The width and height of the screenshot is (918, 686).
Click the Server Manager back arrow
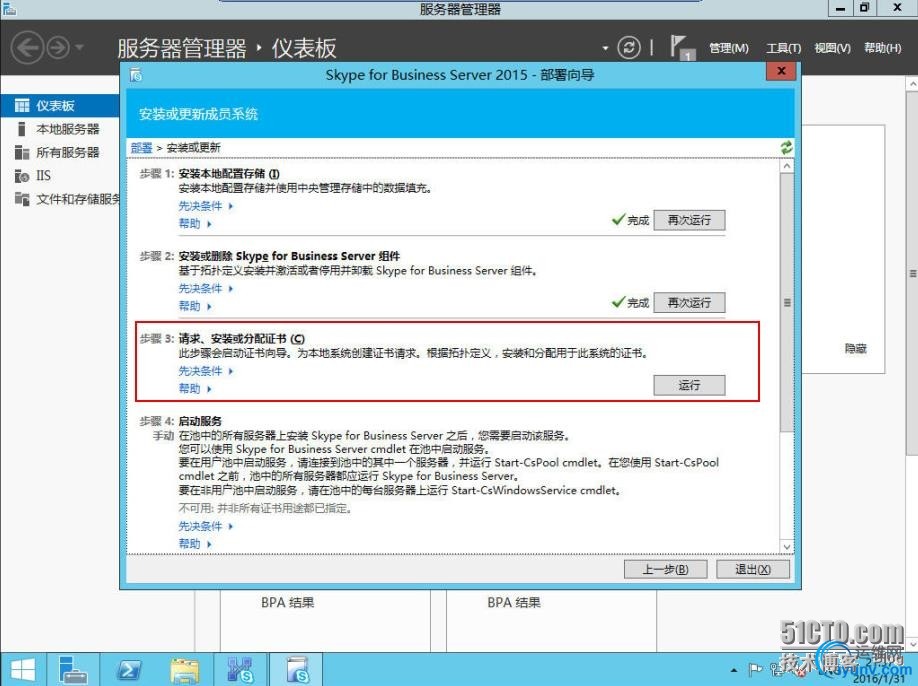pos(27,47)
